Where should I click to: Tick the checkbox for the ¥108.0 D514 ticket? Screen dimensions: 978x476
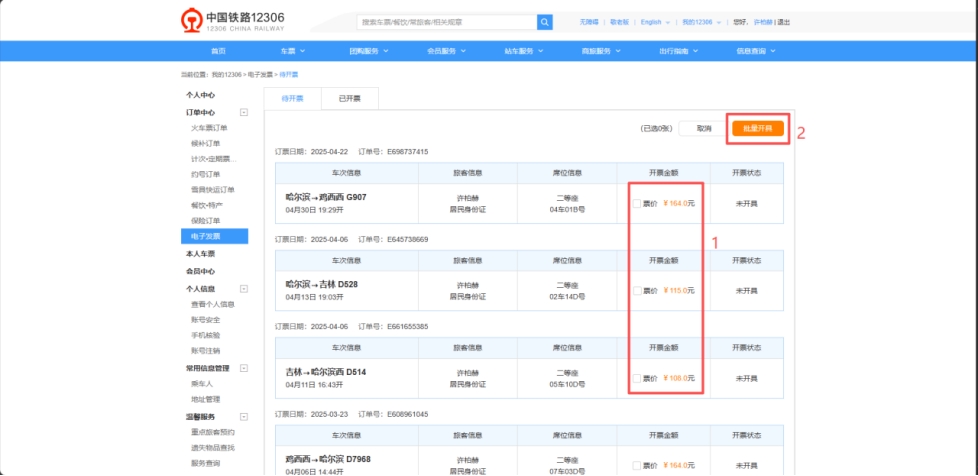(636, 378)
